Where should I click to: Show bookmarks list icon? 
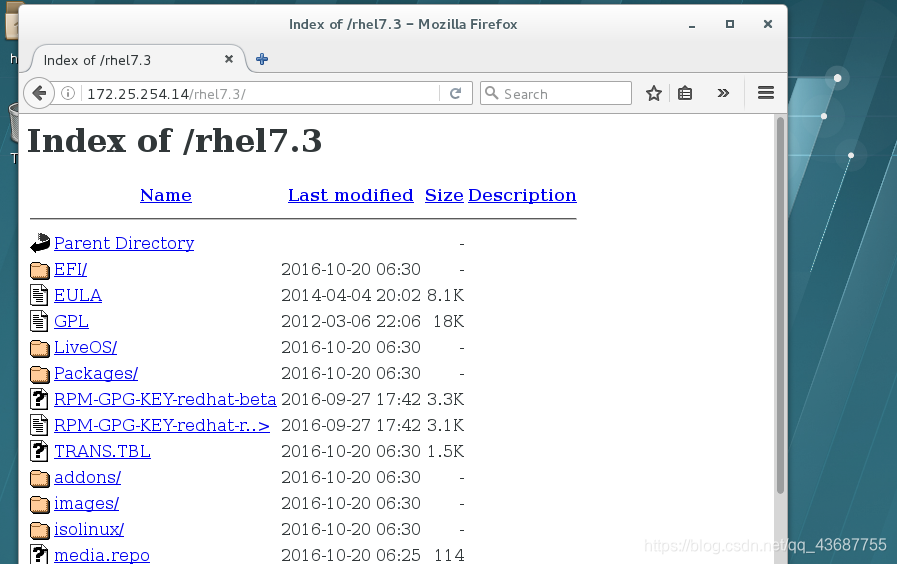(x=685, y=93)
